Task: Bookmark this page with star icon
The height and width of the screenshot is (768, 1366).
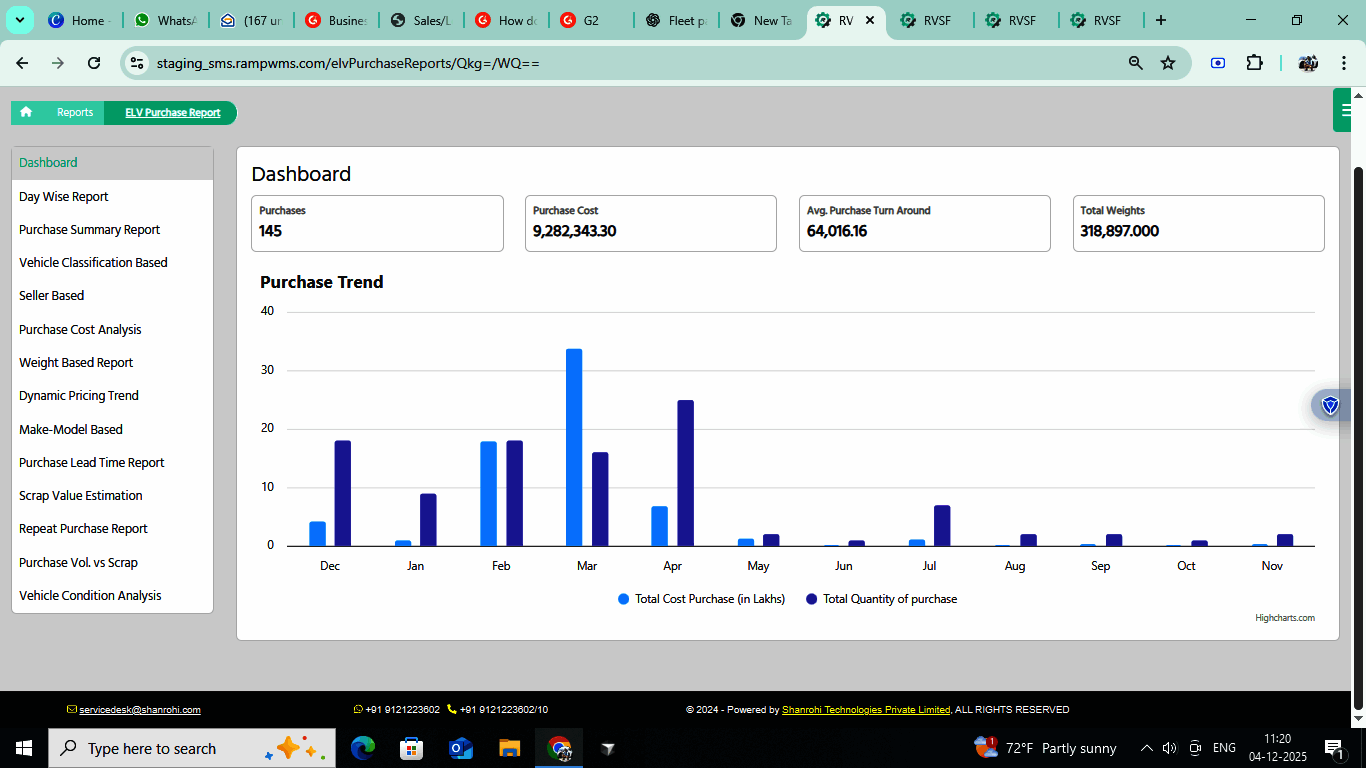Action: tap(1168, 63)
